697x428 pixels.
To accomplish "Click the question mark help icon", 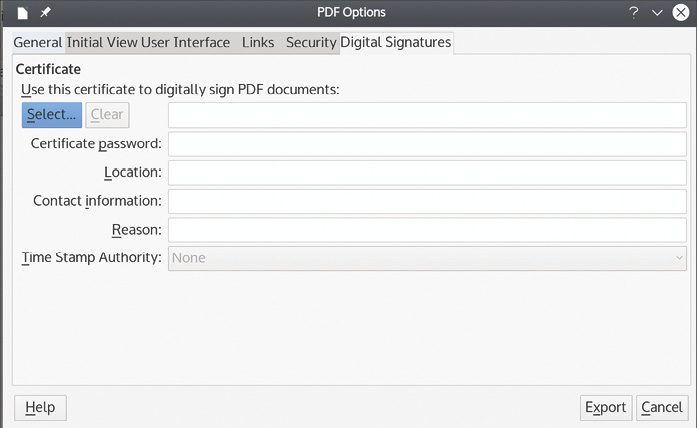I will click(x=633, y=12).
